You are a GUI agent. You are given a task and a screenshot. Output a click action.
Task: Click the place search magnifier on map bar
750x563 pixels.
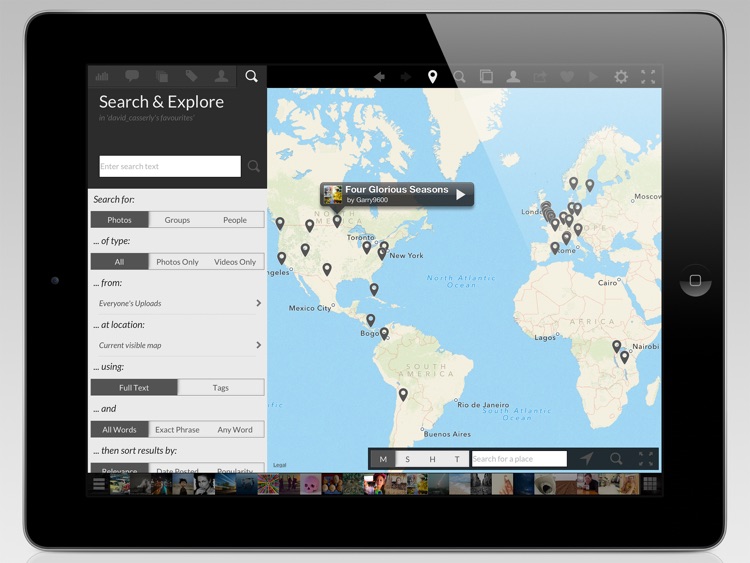tap(616, 459)
